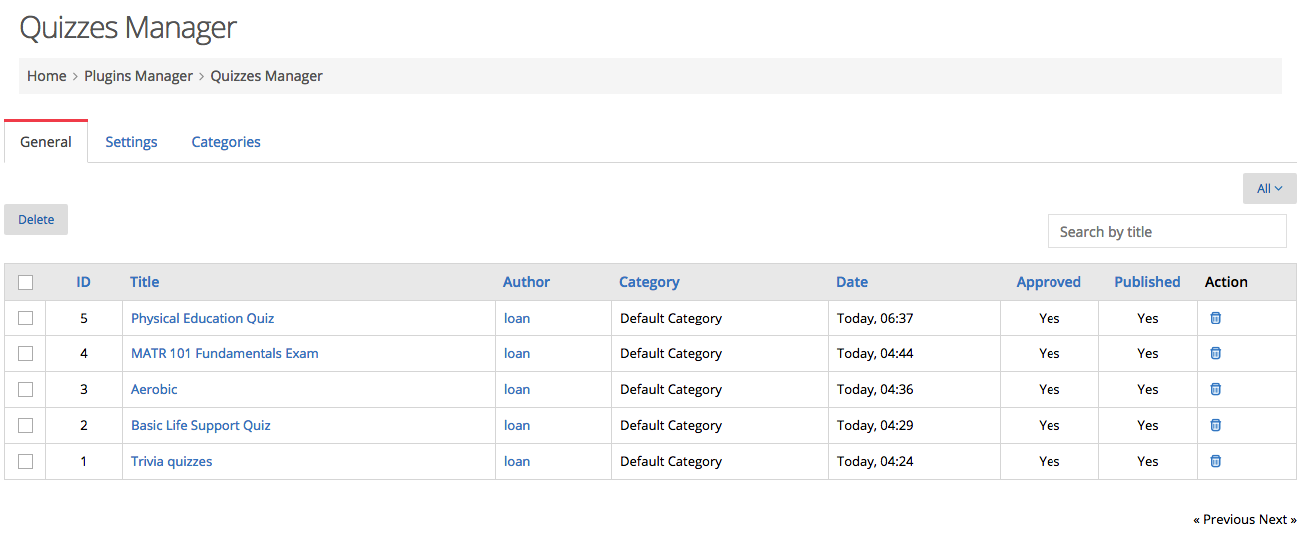1302x550 pixels.
Task: Switch to the Settings tab
Action: (x=131, y=142)
